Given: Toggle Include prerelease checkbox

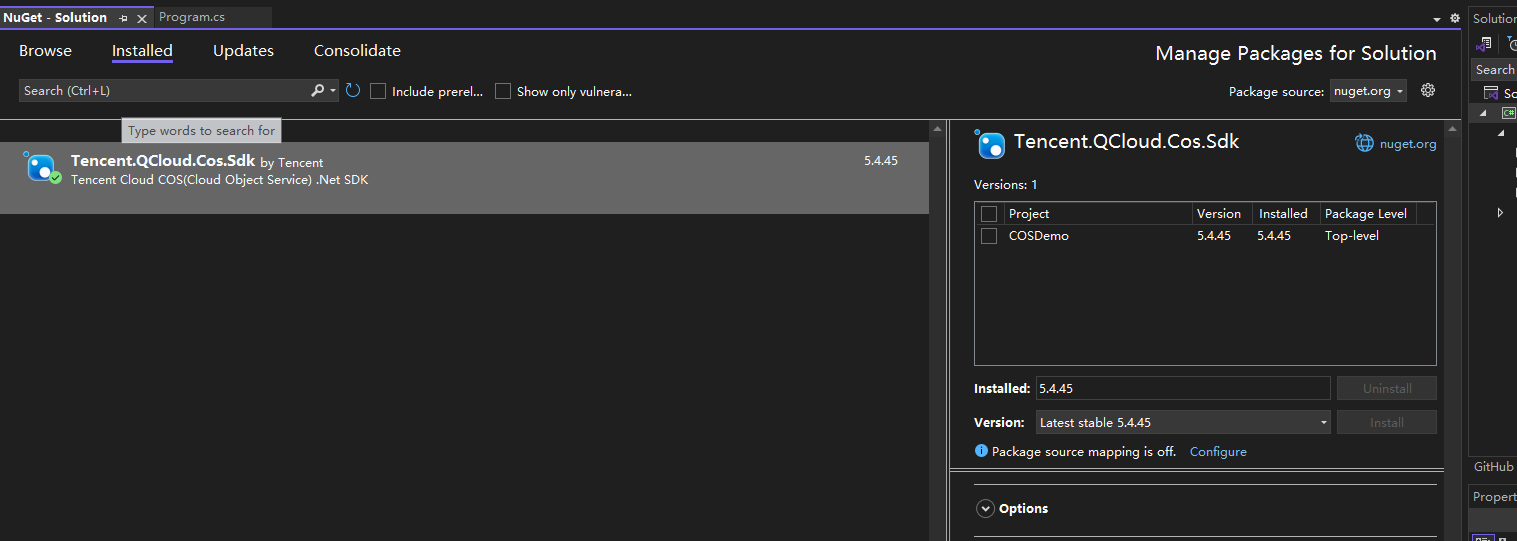Looking at the screenshot, I should tap(378, 91).
